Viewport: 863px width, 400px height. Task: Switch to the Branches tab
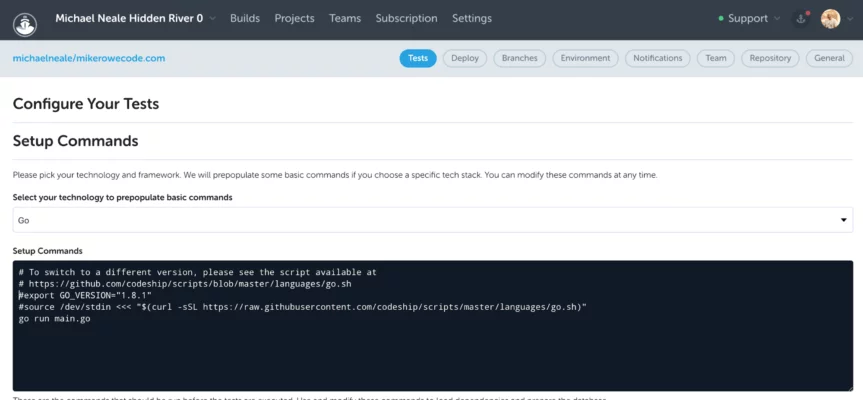tap(520, 58)
